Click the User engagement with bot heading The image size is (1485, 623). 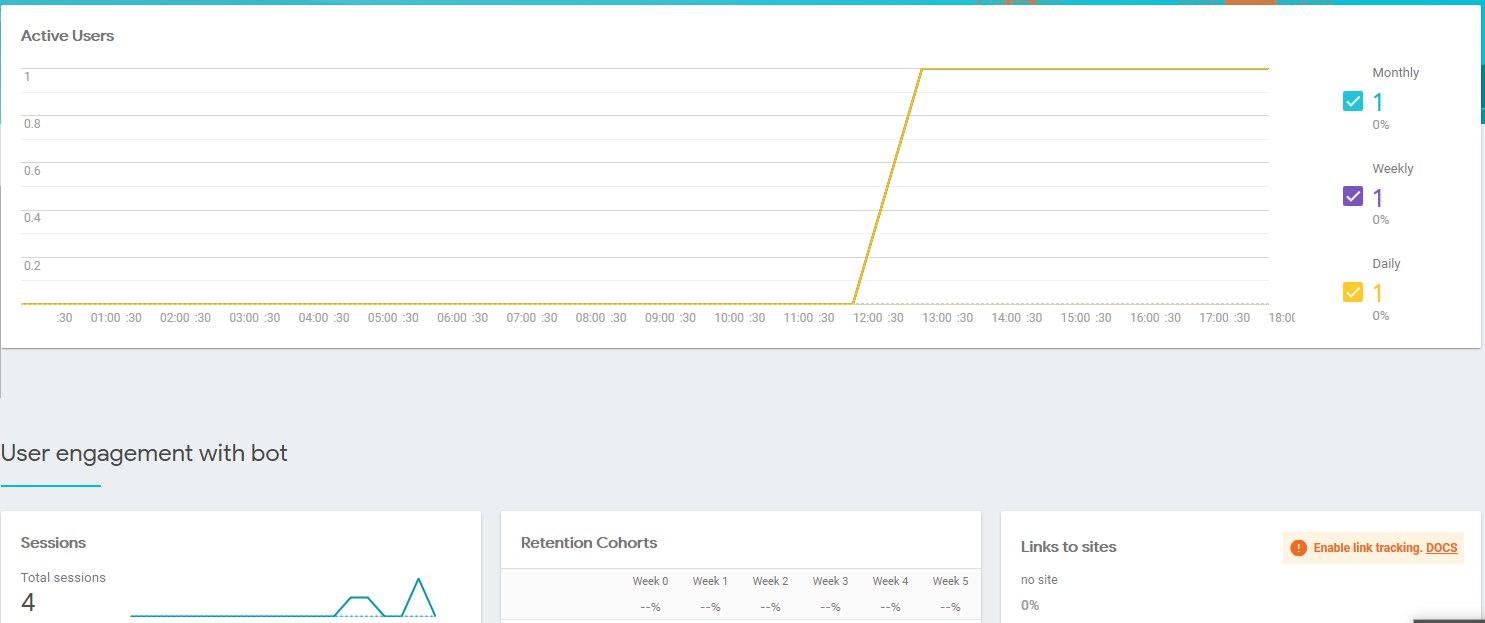(144, 453)
